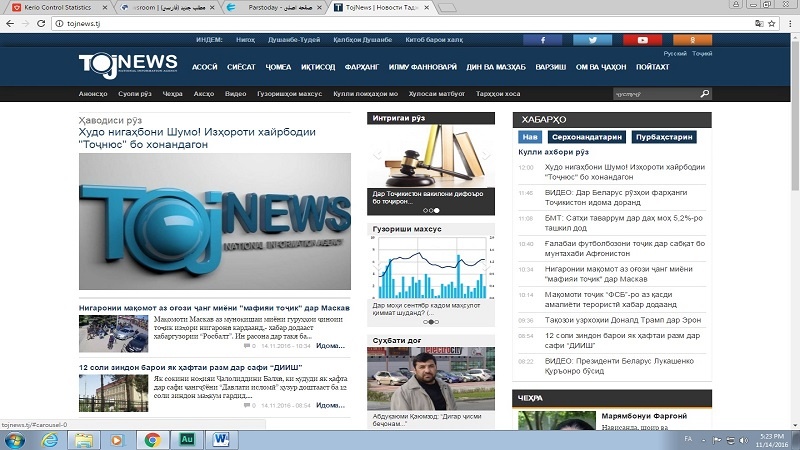Select the Нав news tab
This screenshot has width=800, height=450.
[530, 137]
